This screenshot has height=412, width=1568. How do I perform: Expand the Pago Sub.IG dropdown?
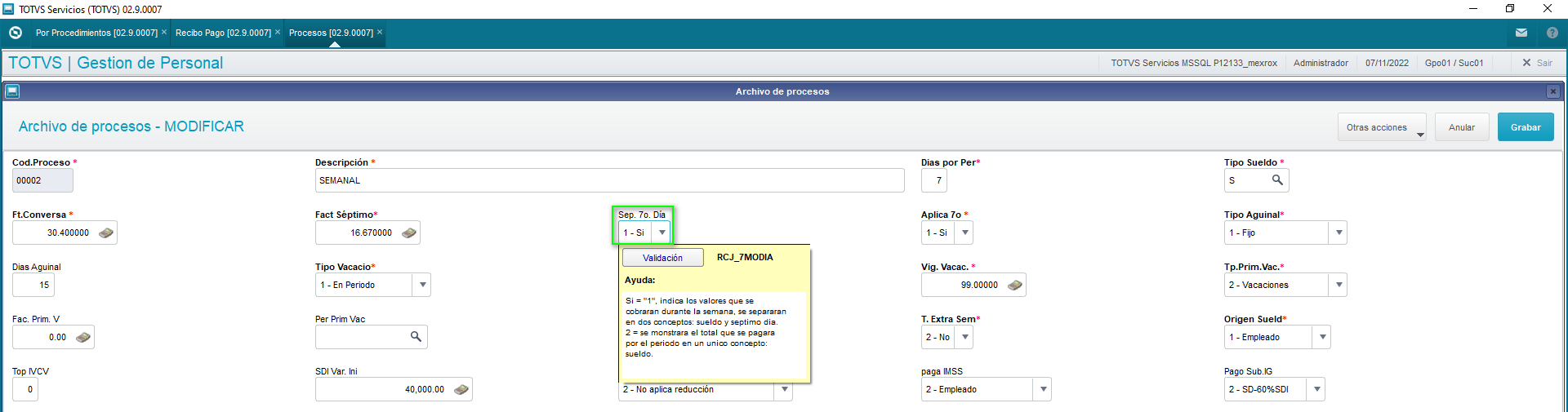tap(1316, 389)
